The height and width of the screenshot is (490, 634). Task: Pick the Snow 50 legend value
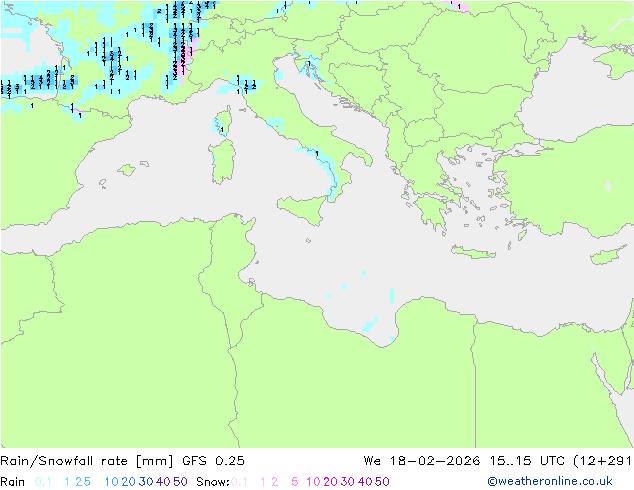[x=382, y=482]
